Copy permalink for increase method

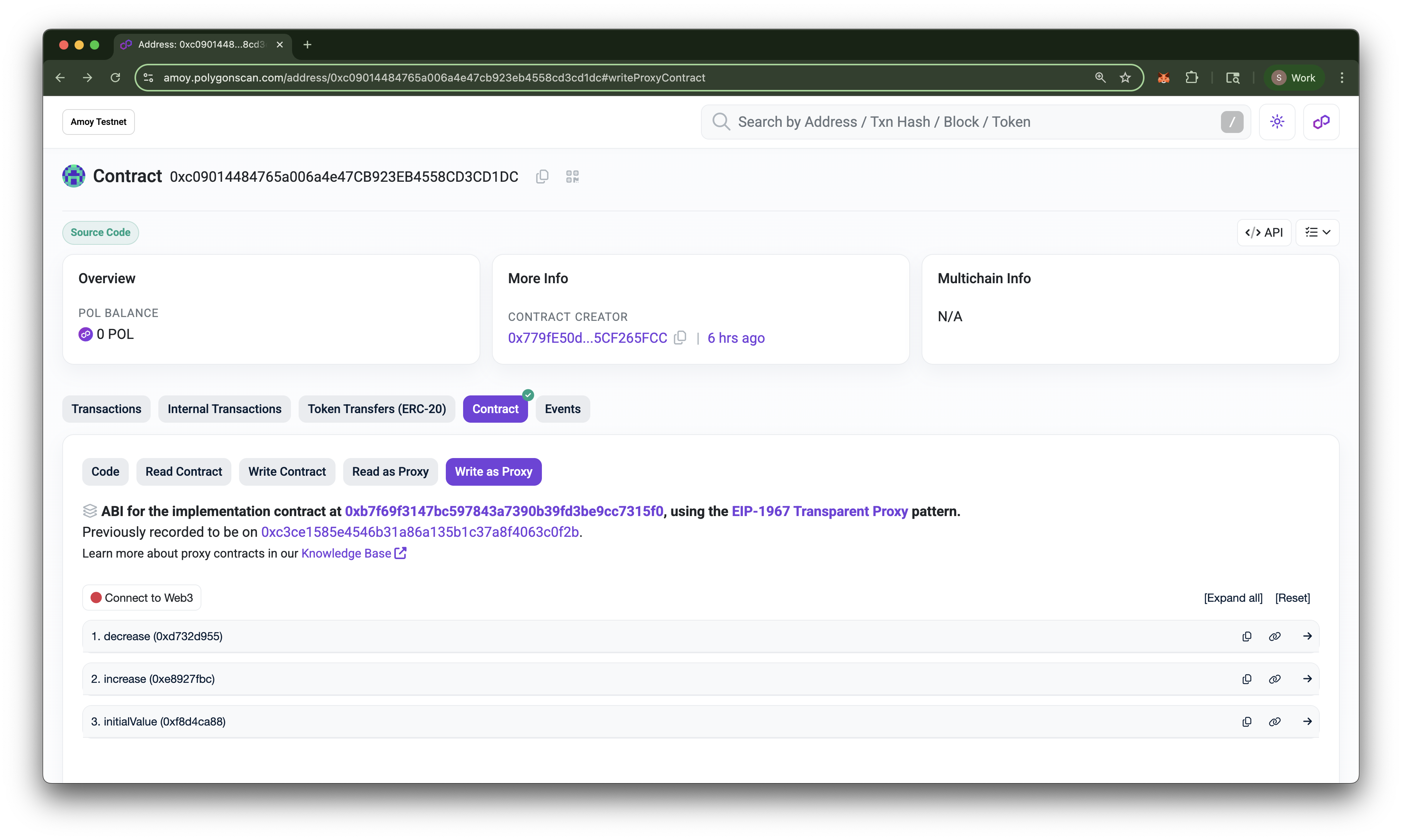click(x=1274, y=679)
